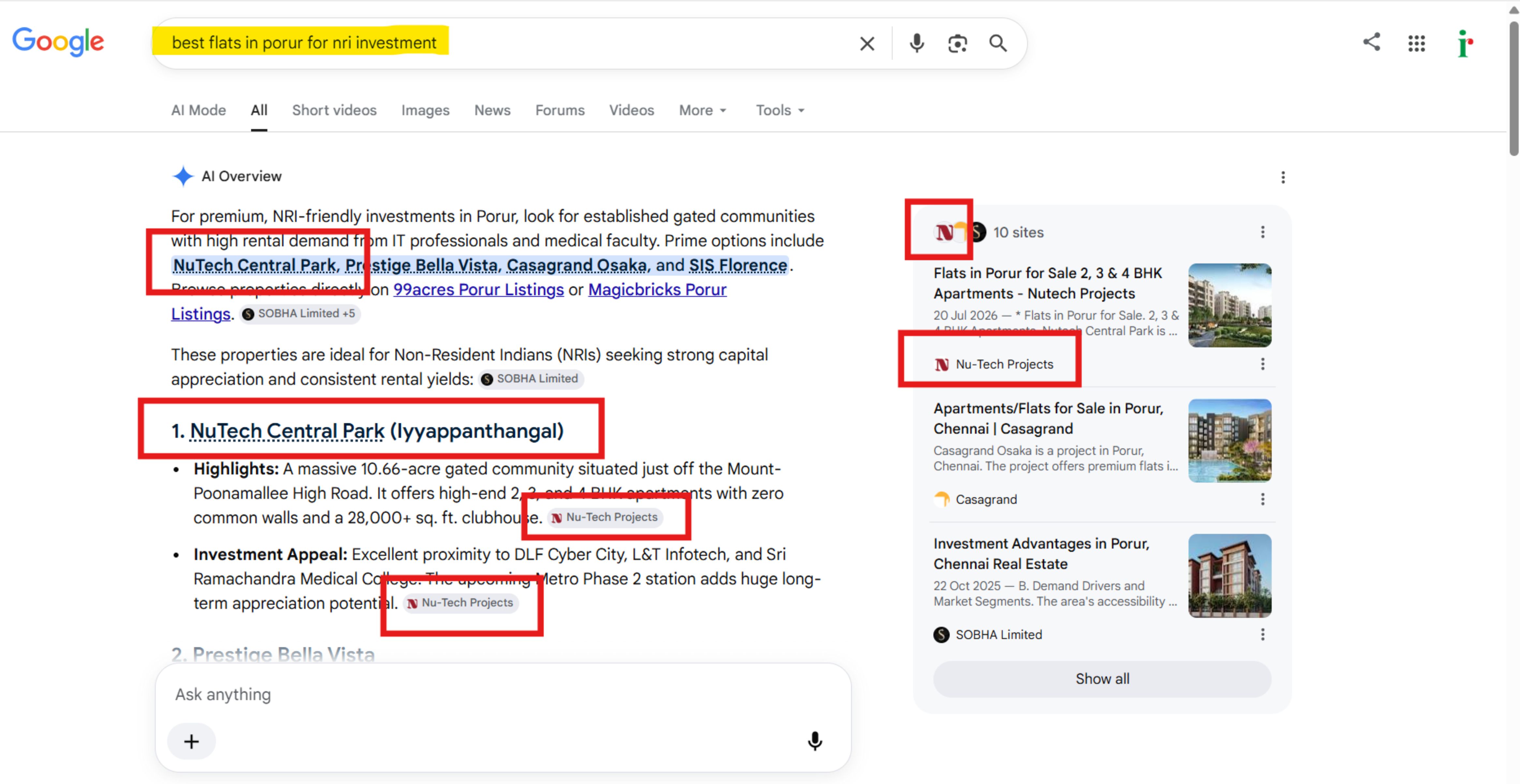Clear the search query with X icon

[867, 44]
